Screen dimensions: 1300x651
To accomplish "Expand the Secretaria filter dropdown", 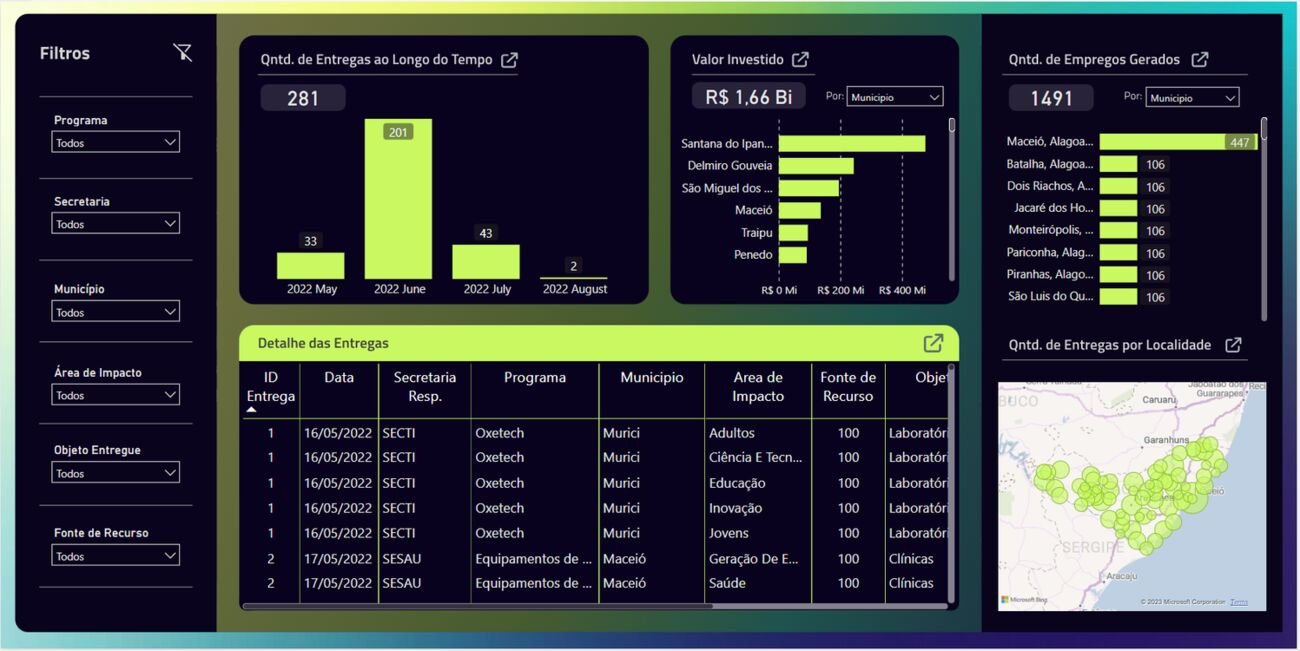I will tap(116, 223).
